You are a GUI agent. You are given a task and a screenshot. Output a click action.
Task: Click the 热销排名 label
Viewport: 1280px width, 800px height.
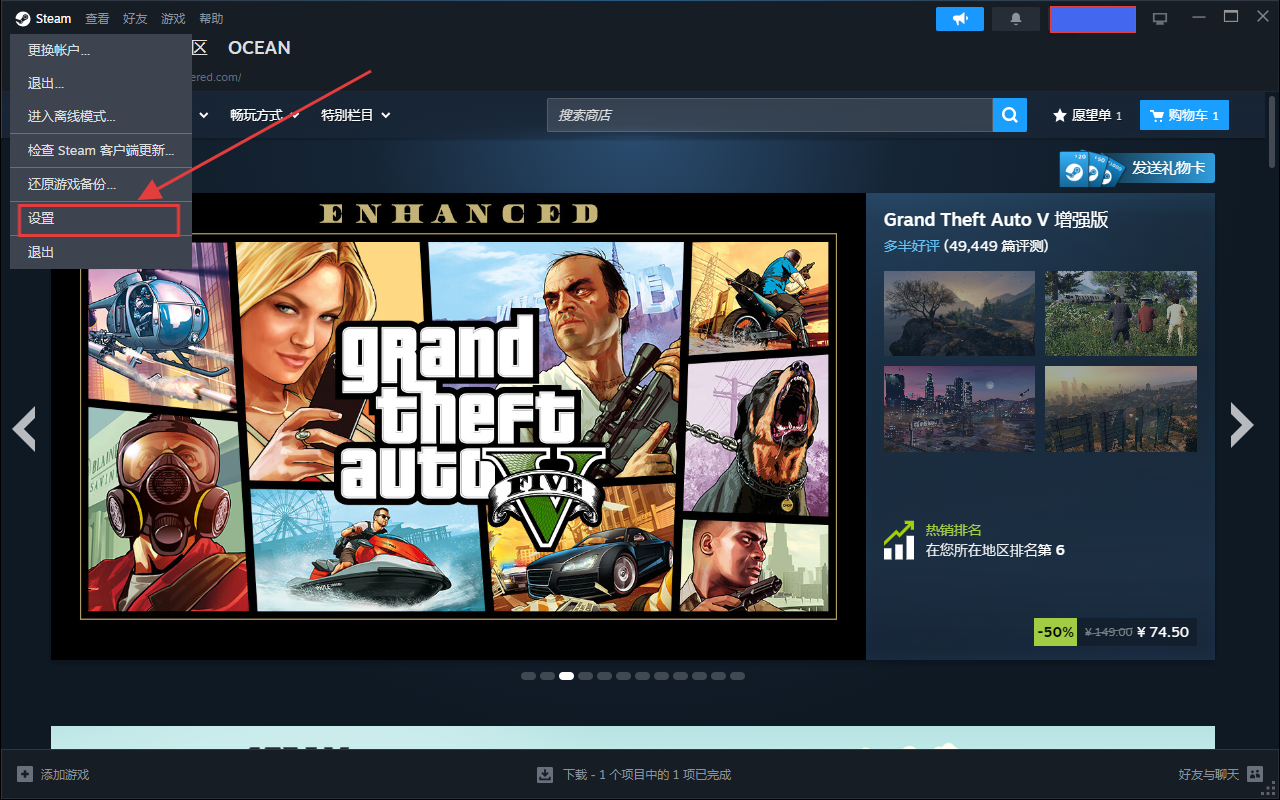(953, 530)
